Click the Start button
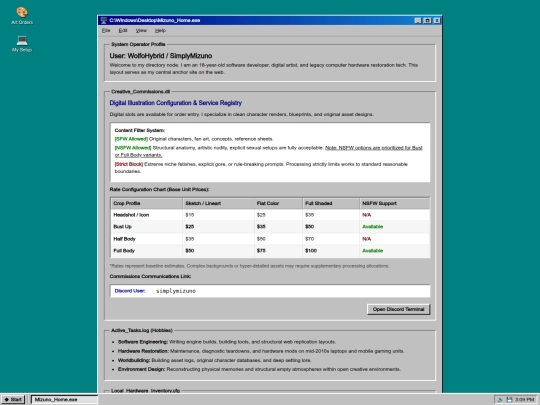Screen dimensions: 540x405 [13, 399]
